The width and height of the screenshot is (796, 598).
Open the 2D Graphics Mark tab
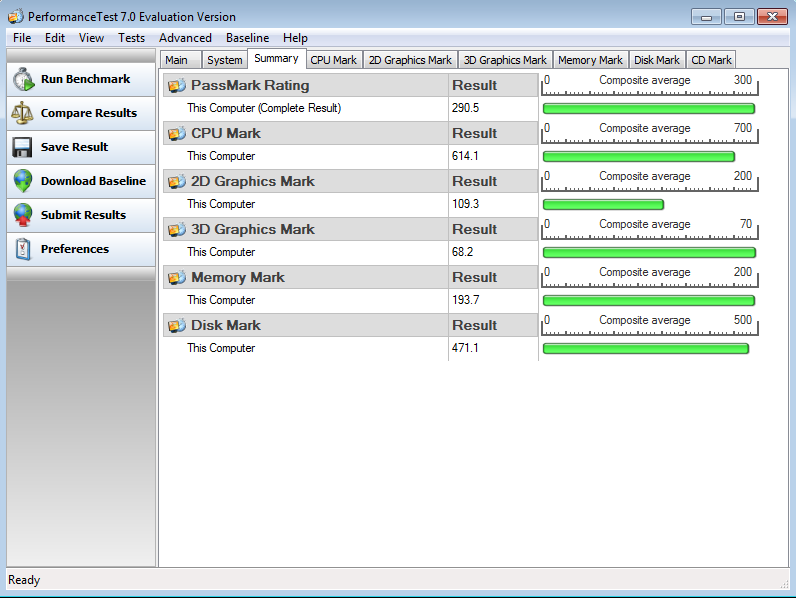pyautogui.click(x=410, y=60)
